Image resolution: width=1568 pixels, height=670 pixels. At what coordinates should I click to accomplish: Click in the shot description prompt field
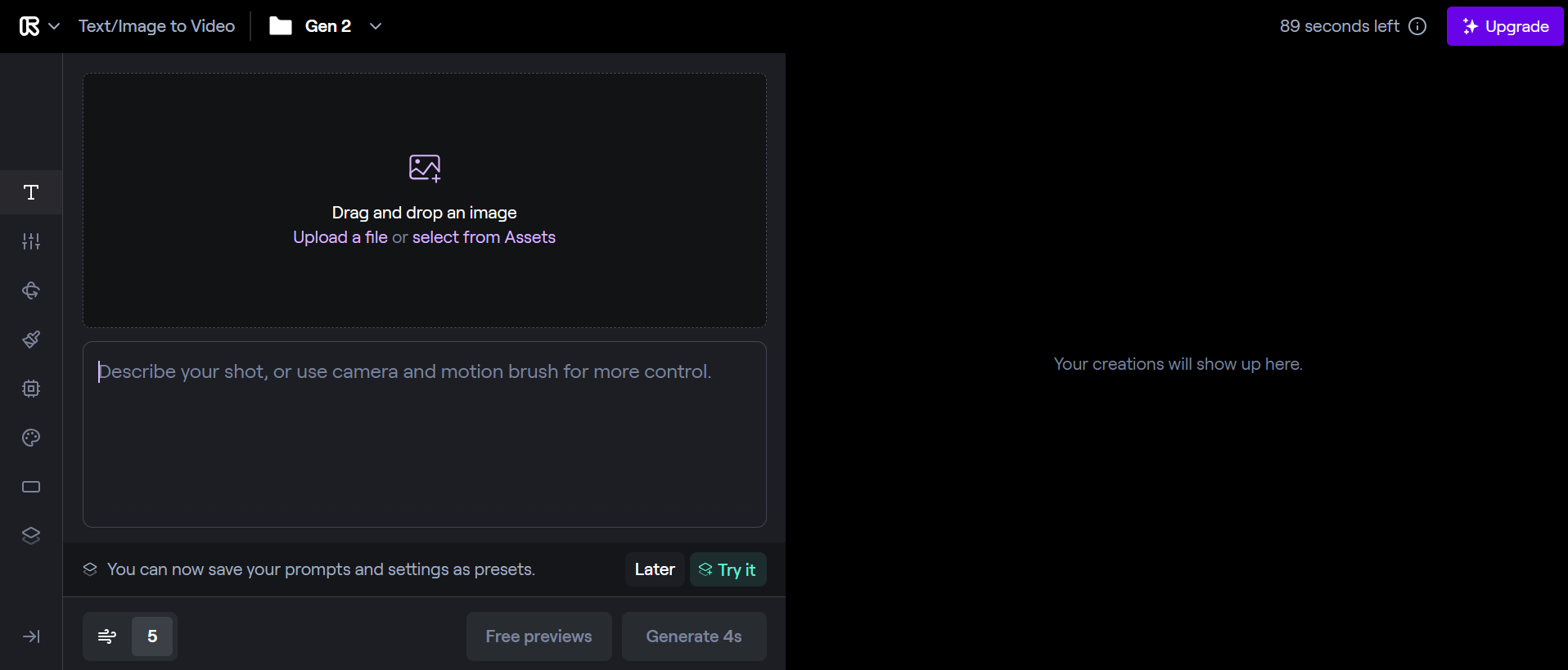(424, 434)
